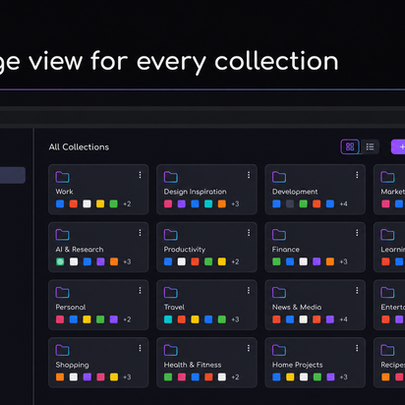Viewport: 405px width, 405px height.
Task: Open the Work collection folder icon
Action: pyautogui.click(x=62, y=177)
